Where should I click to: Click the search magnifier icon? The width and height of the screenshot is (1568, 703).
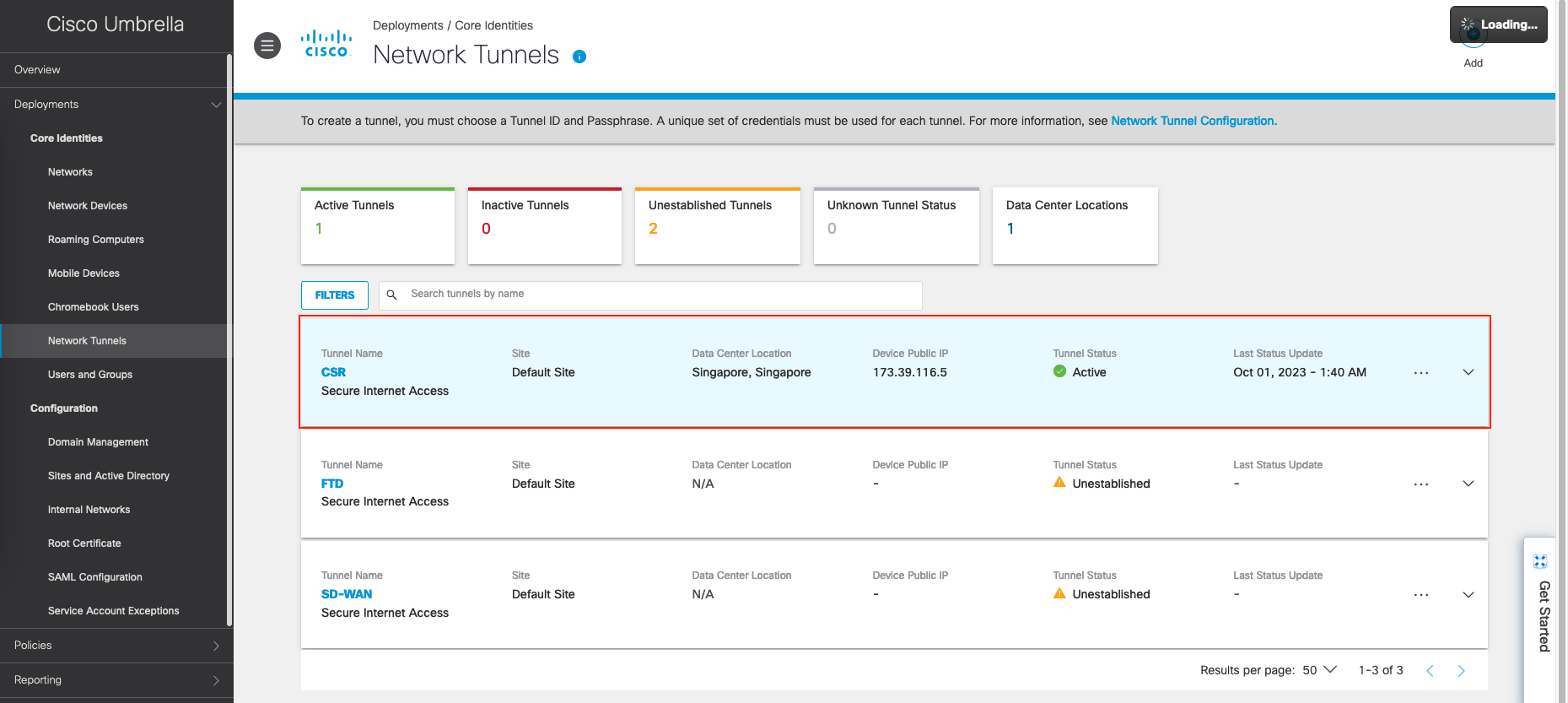pyautogui.click(x=391, y=295)
